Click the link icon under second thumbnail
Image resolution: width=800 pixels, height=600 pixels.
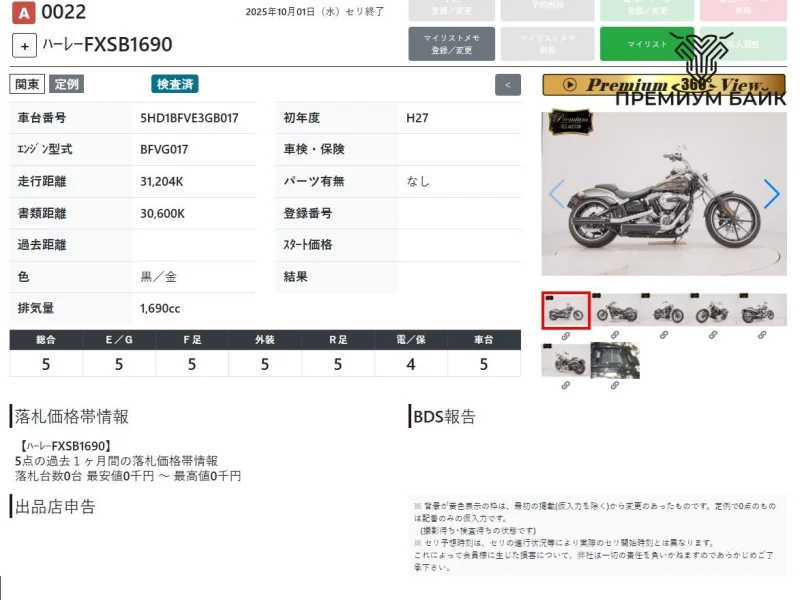616,336
